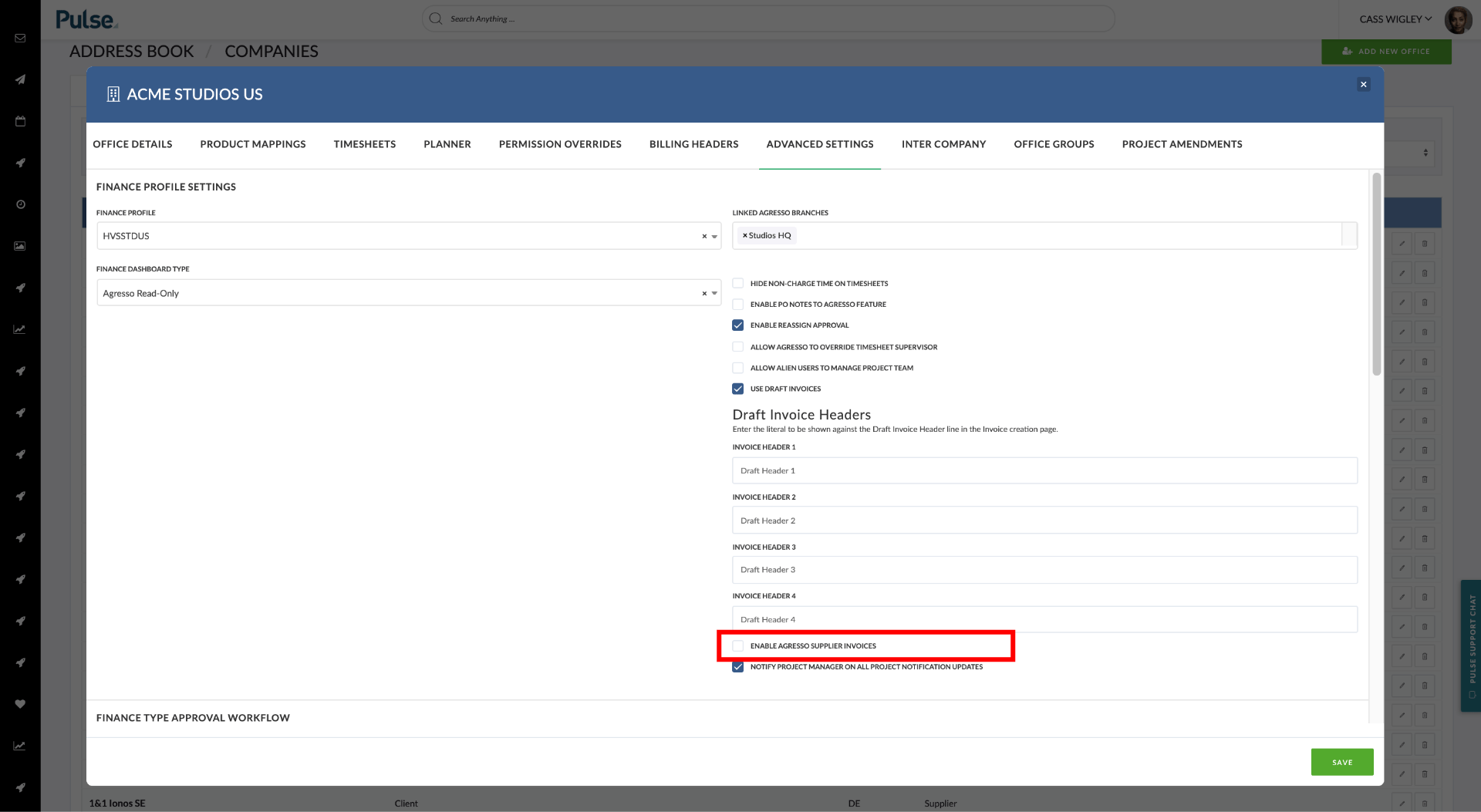Select the Advanced Settings tab
Screen dimensions: 1481x812
click(820, 144)
